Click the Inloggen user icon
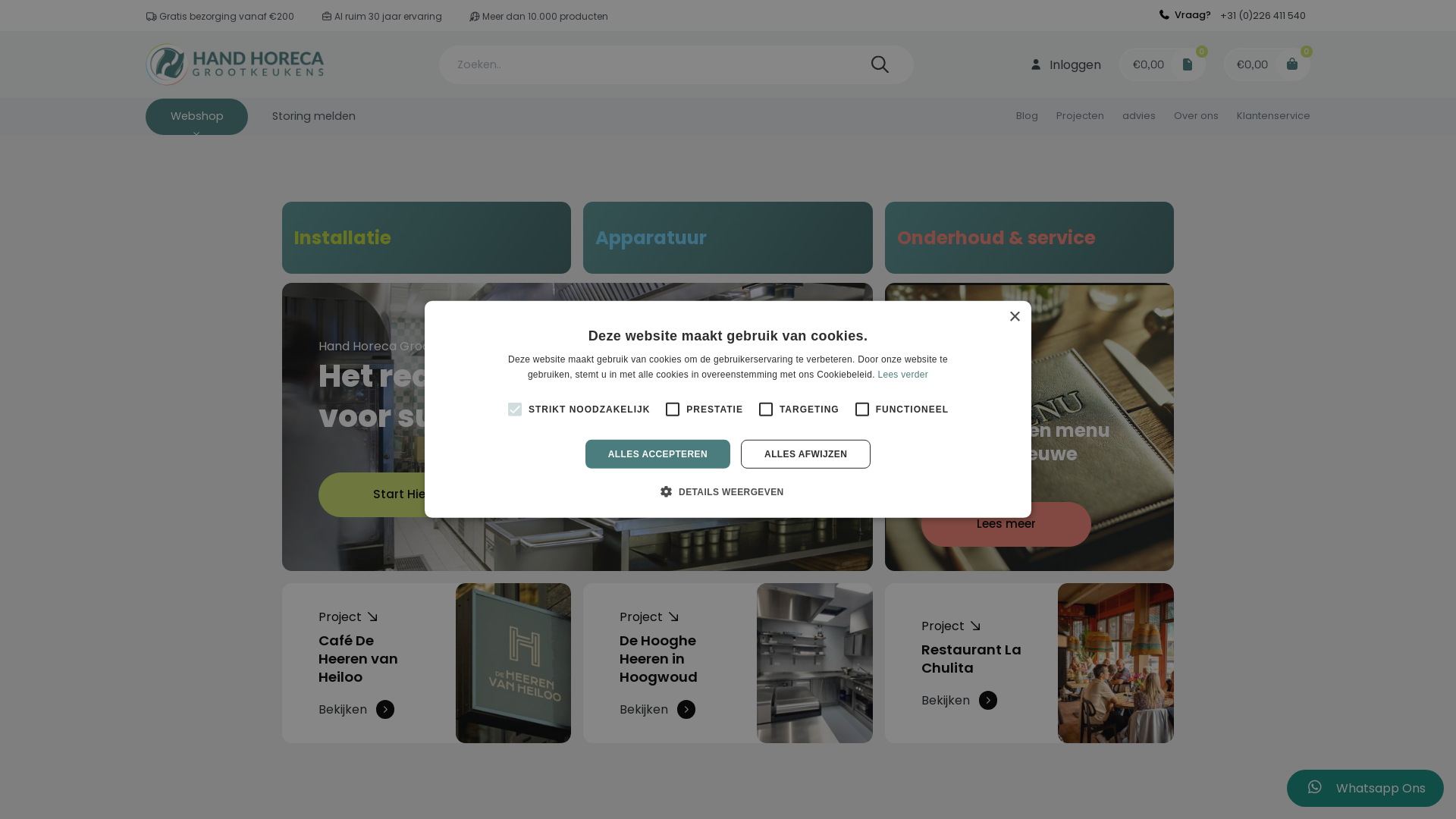 [1036, 65]
